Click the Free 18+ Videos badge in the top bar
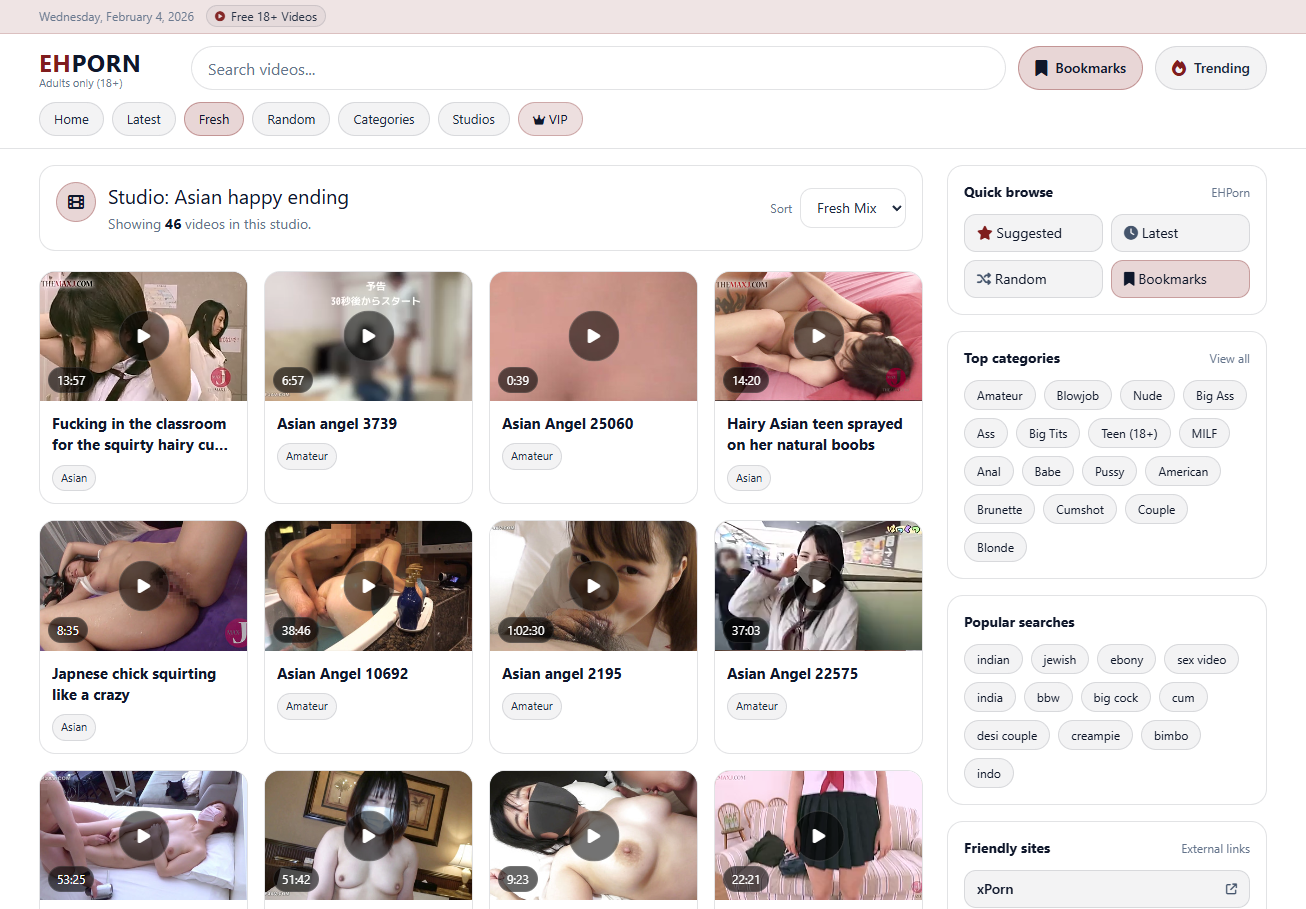Screen dimensions: 1306x909 click(266, 16)
